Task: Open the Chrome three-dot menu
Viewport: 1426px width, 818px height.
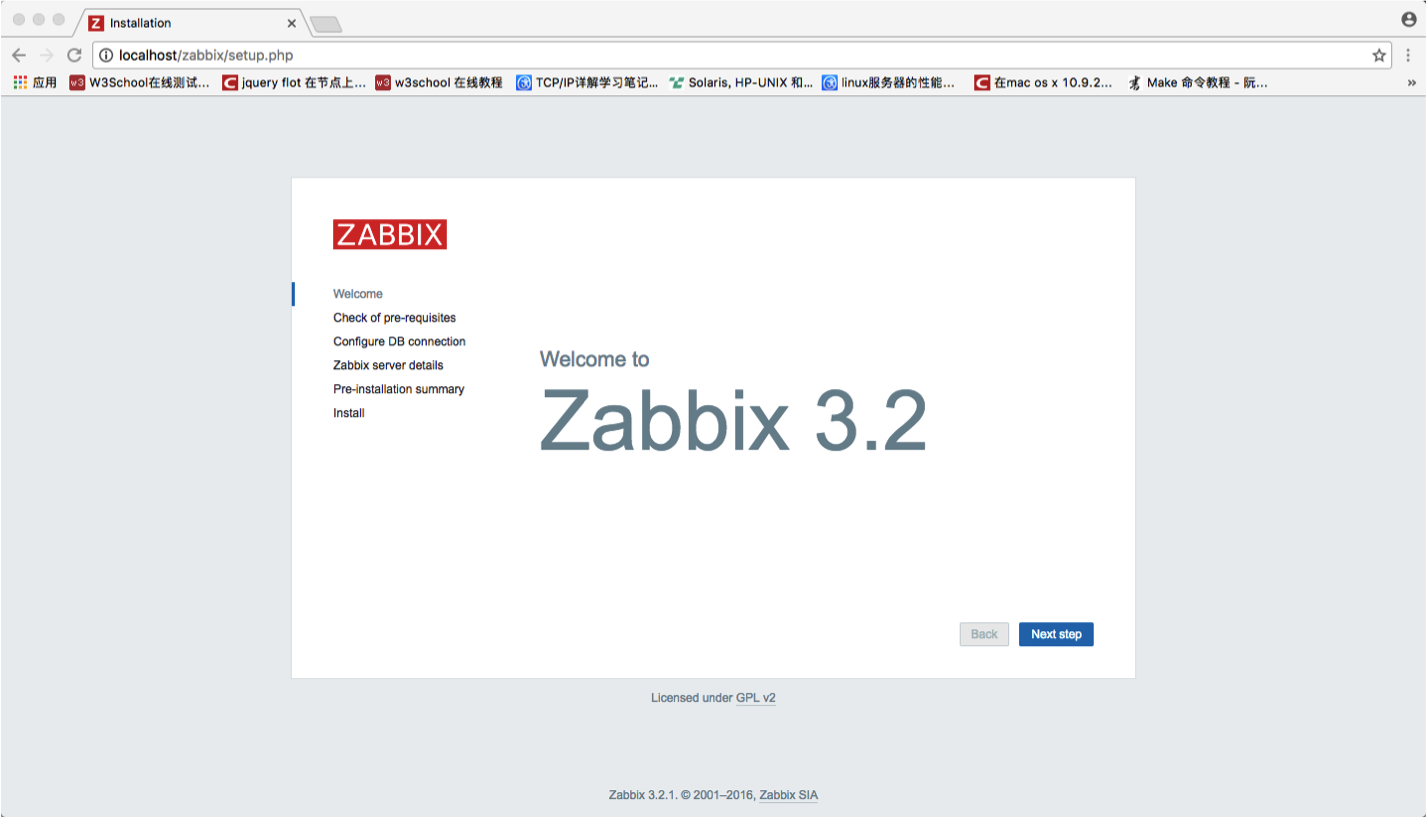Action: click(1408, 55)
